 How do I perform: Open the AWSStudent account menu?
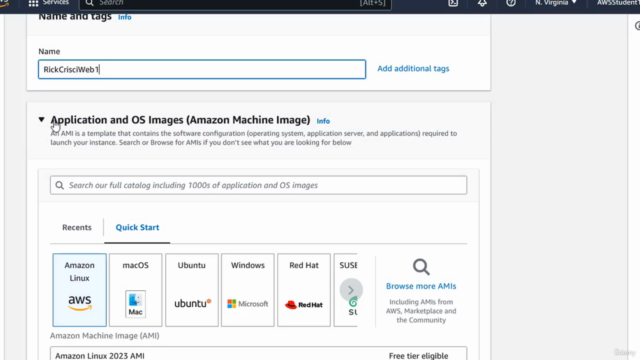pyautogui.click(x=618, y=3)
